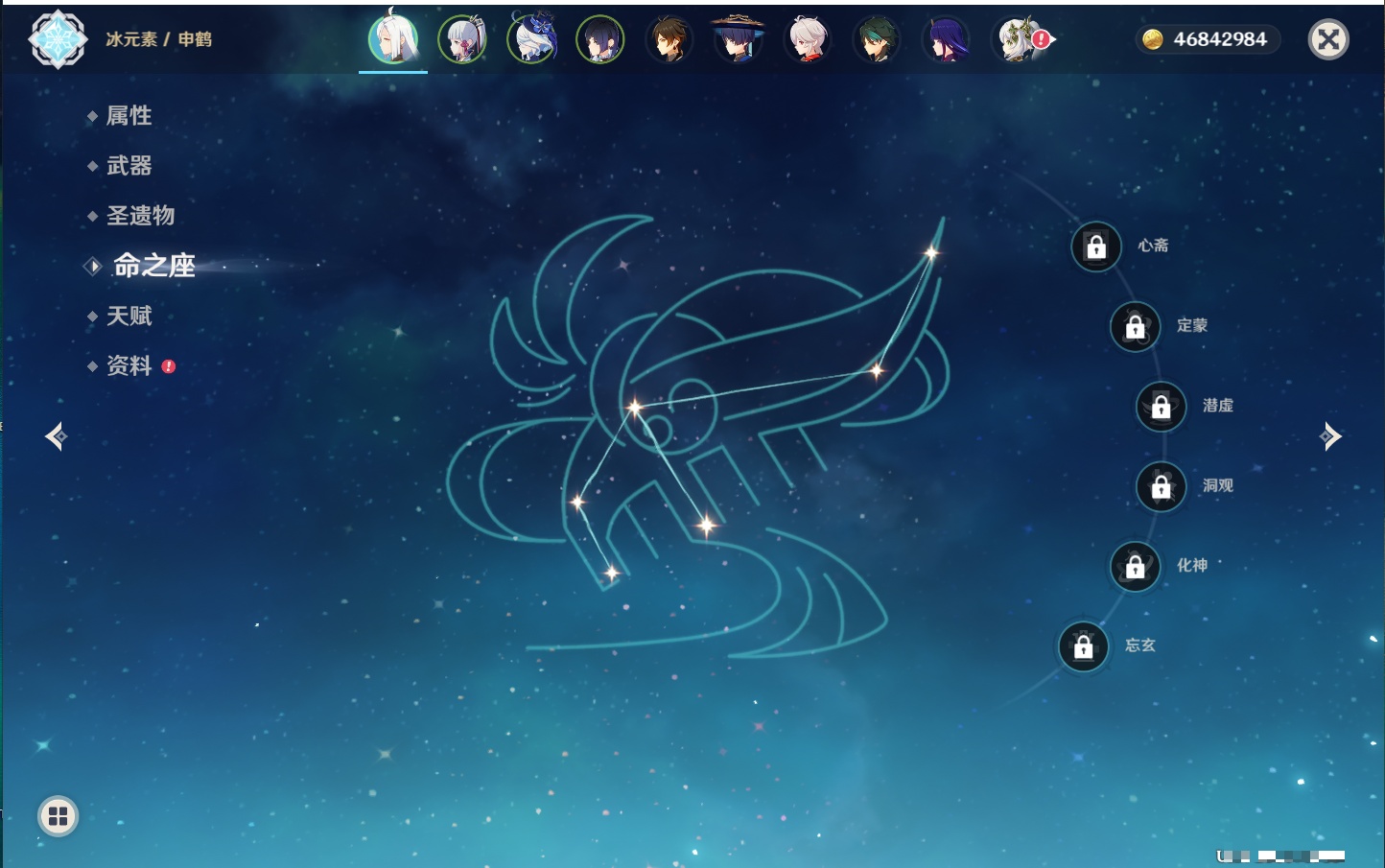Select the purple-haired Raiden portrait
Viewport: 1385px width, 868px height.
[946, 39]
